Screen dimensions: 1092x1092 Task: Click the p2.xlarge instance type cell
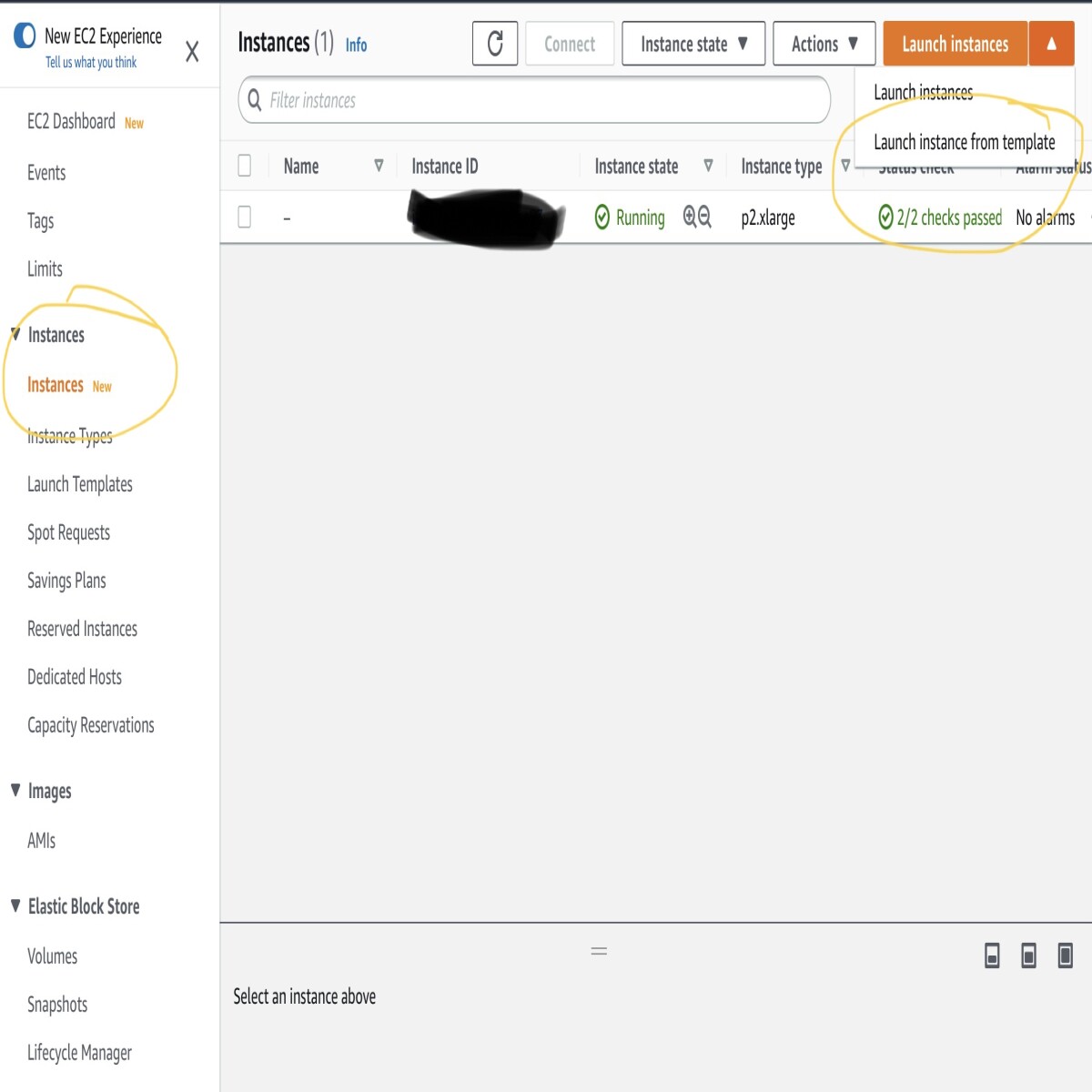[768, 217]
